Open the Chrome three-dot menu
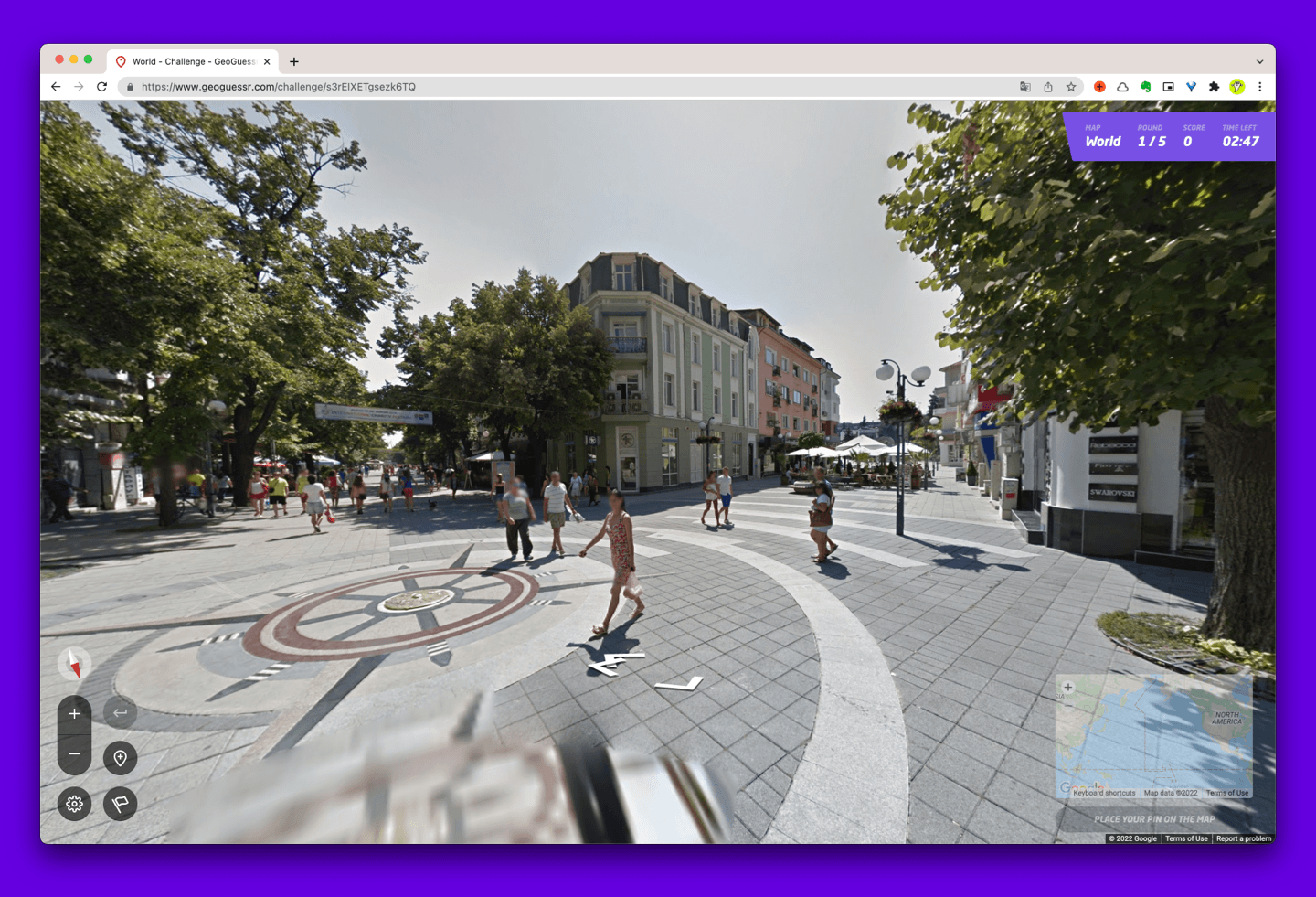This screenshot has width=1316, height=897. (1259, 87)
